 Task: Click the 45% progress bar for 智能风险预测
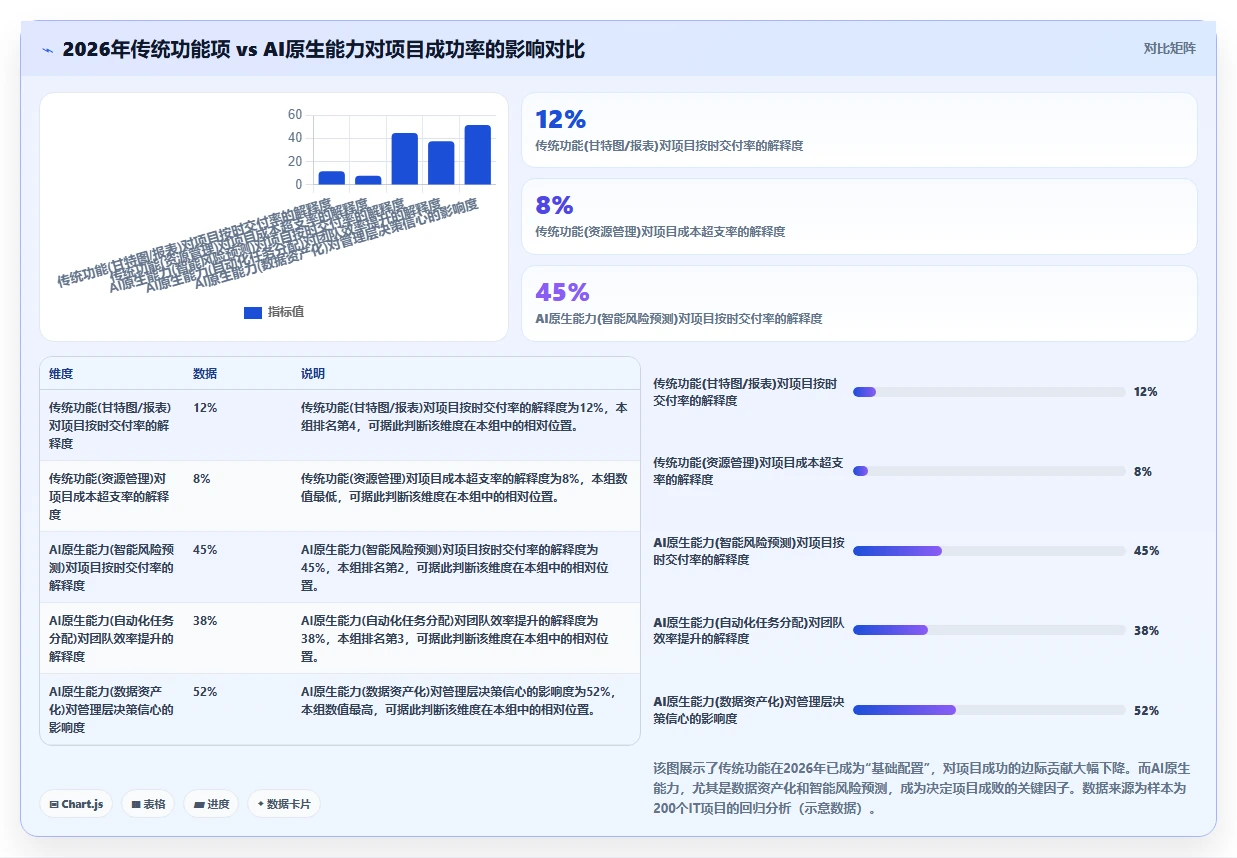tap(989, 551)
